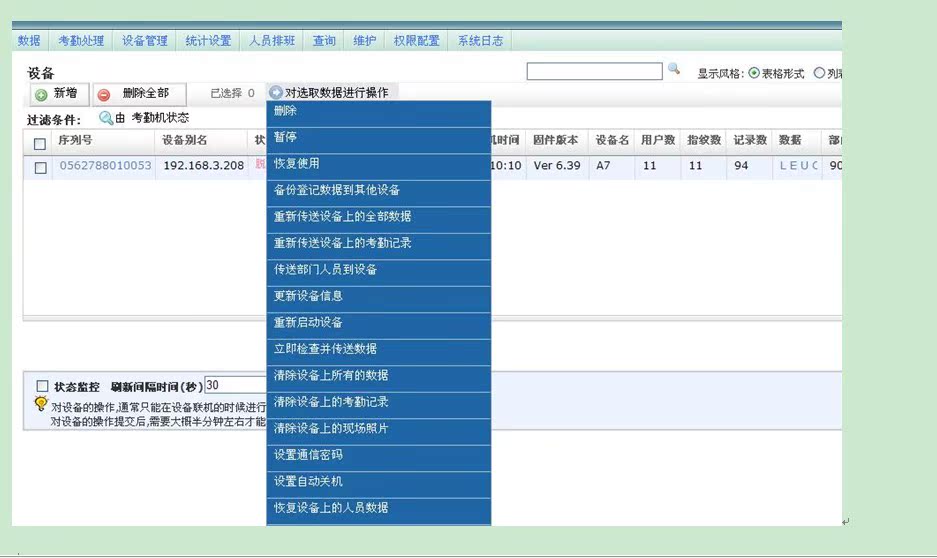Click the 用户数 column header
Screen dimensions: 937x558
[658, 140]
